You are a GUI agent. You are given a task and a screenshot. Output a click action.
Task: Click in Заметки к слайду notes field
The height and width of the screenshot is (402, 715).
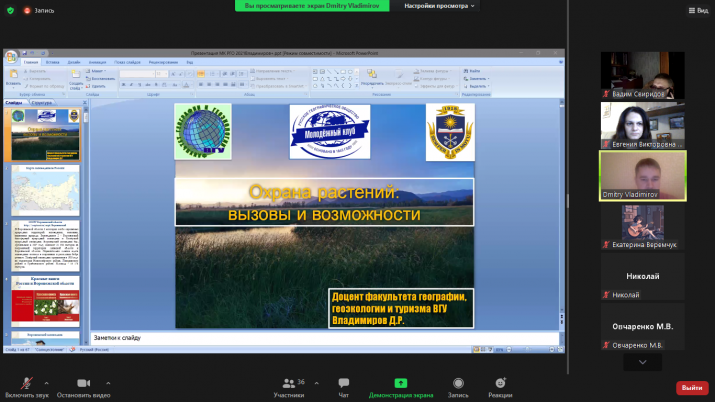[x=325, y=338]
